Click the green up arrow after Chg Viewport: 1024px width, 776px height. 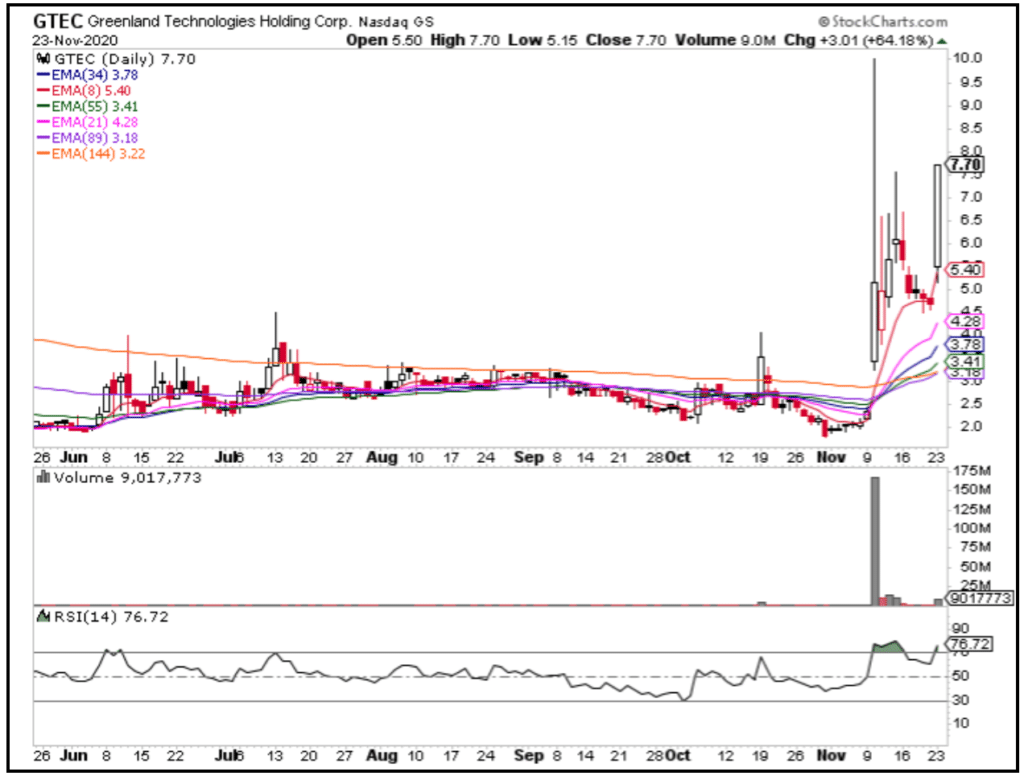[x=941, y=41]
